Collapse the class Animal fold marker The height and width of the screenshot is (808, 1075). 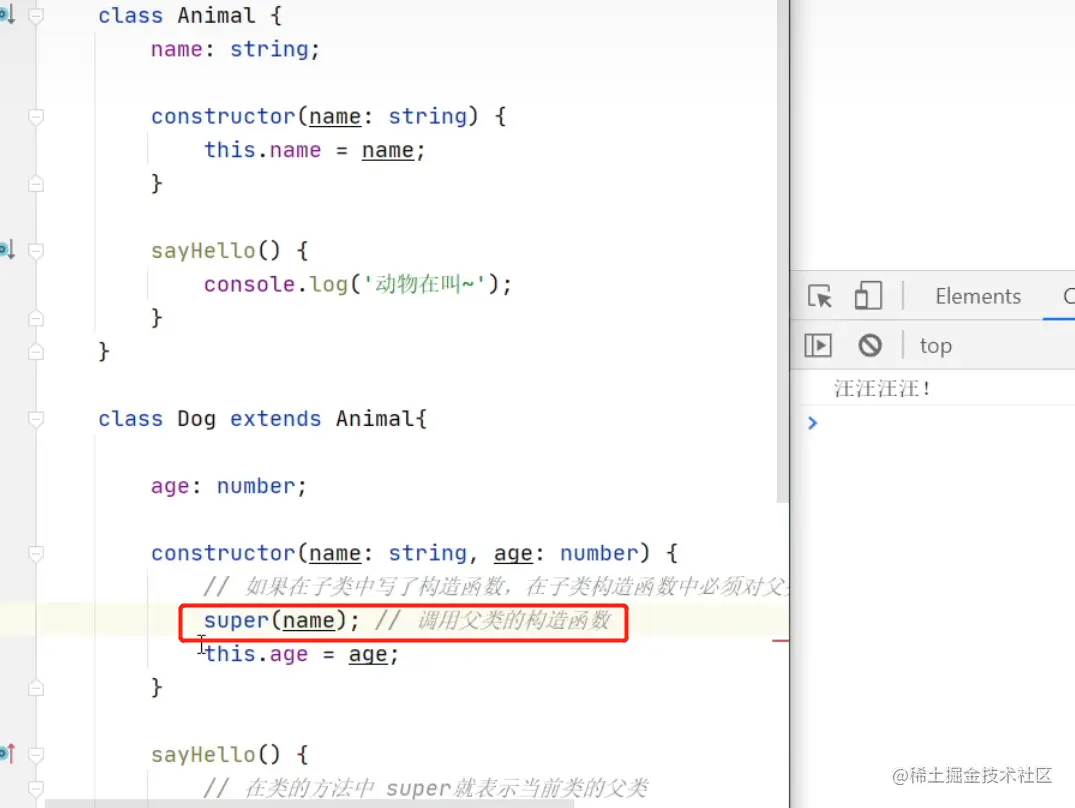(x=36, y=15)
